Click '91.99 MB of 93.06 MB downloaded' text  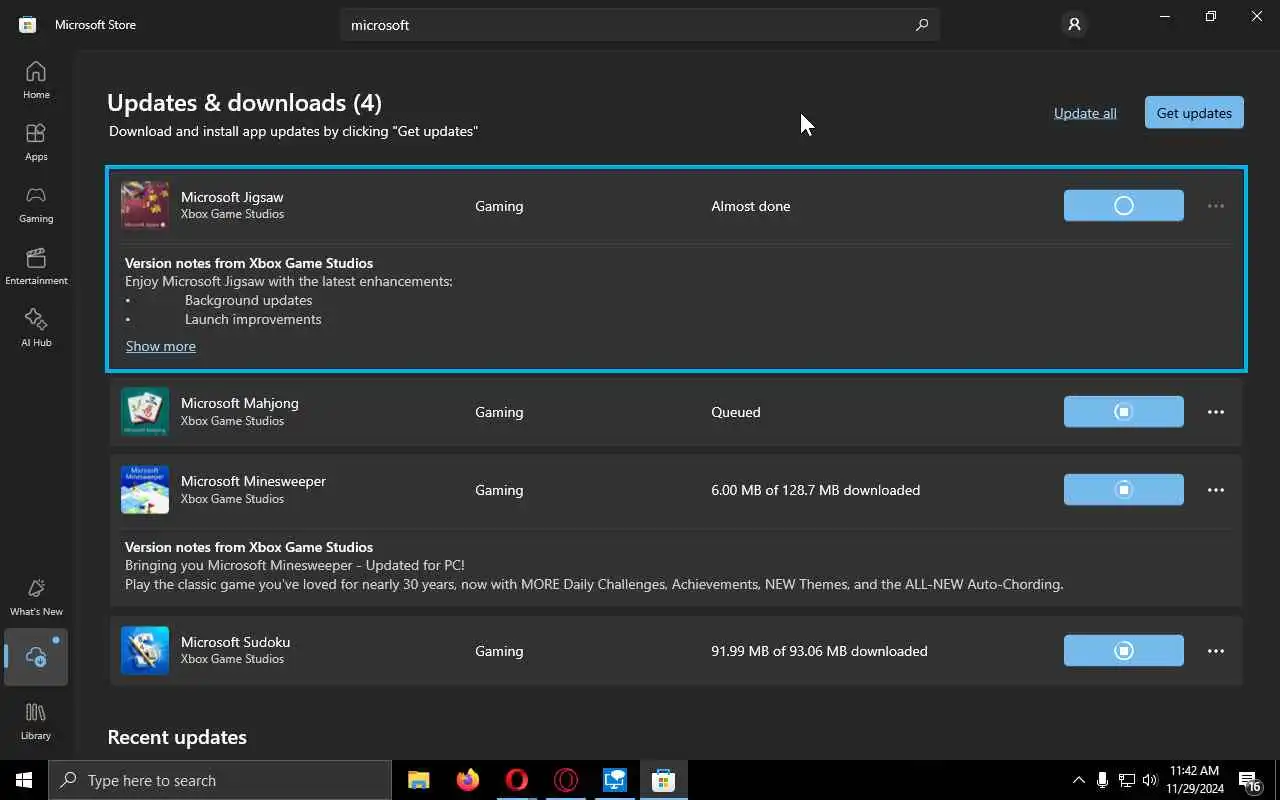[x=819, y=651]
